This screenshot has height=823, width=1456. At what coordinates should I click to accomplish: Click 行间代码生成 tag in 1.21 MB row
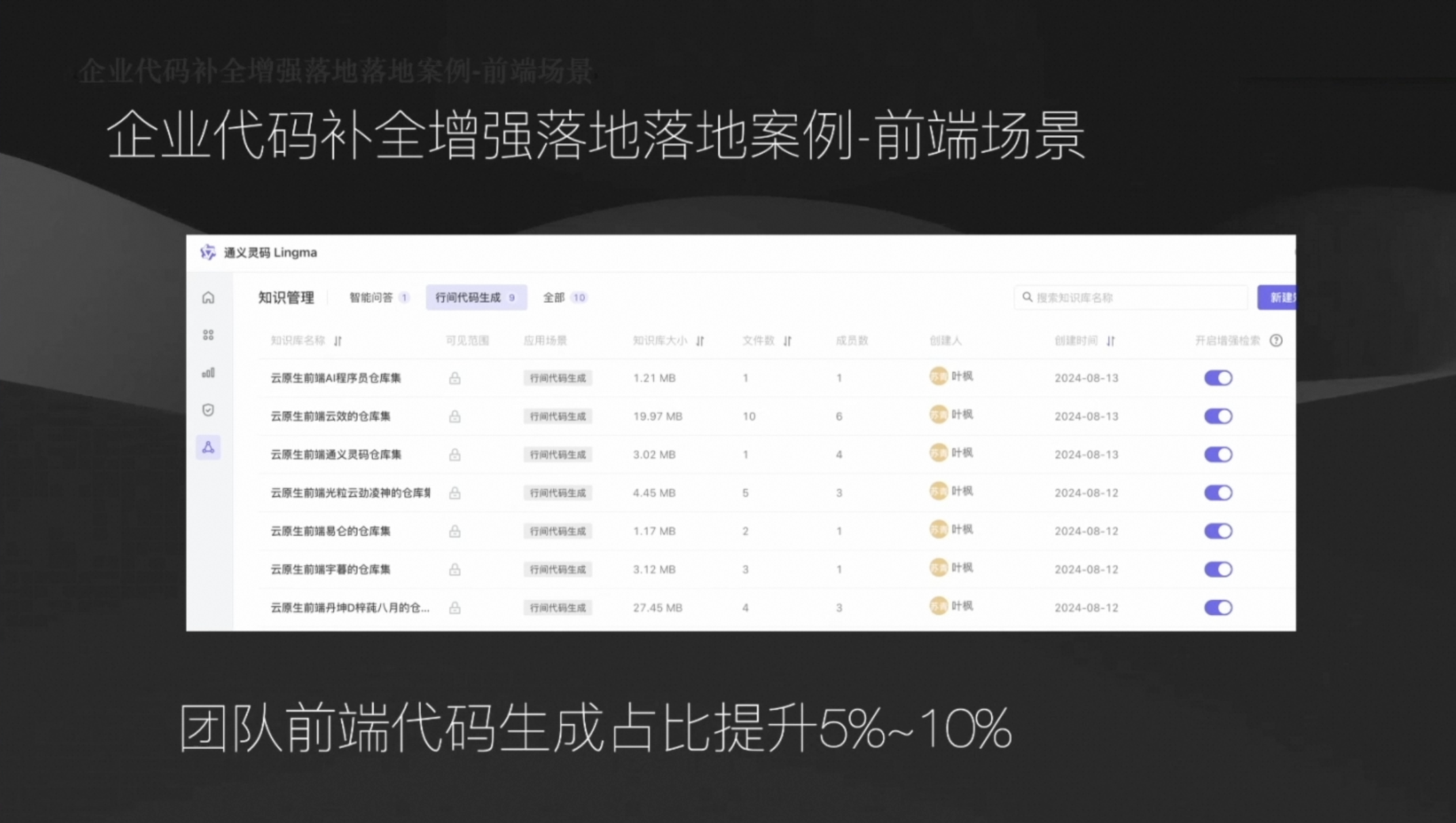coord(558,378)
